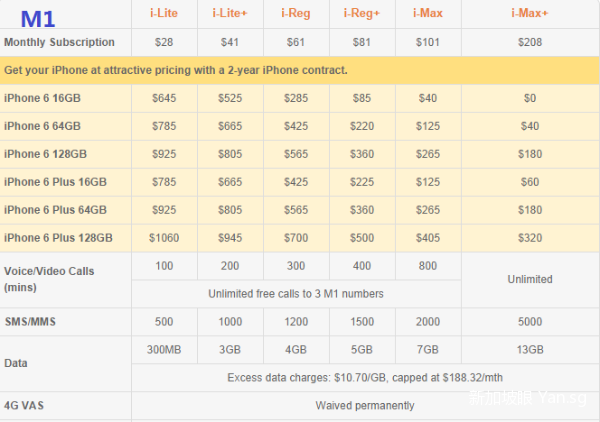Click the Monthly Subscription row label
Image resolution: width=600 pixels, height=422 pixels.
[x=59, y=42]
